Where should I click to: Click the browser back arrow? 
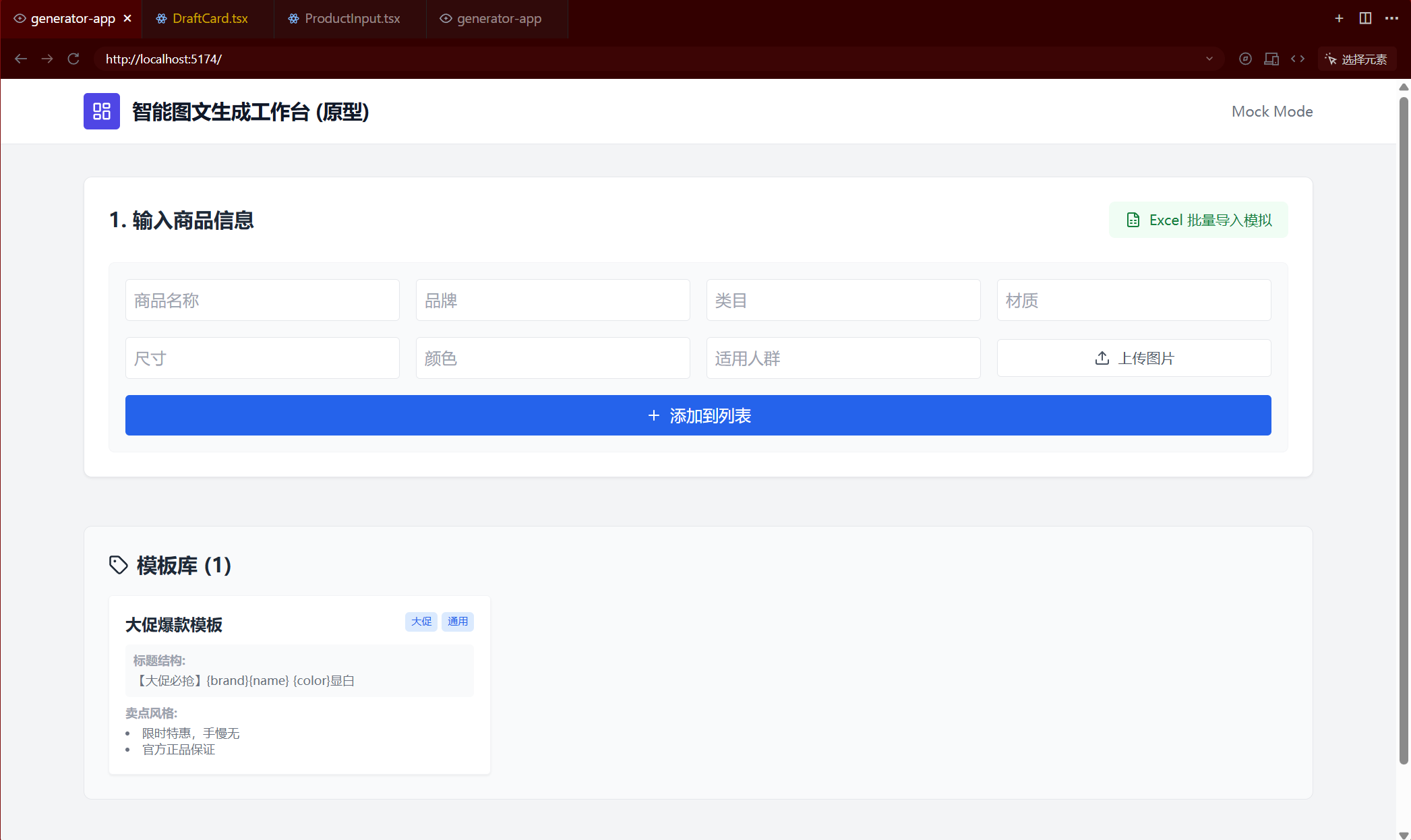pyautogui.click(x=21, y=59)
